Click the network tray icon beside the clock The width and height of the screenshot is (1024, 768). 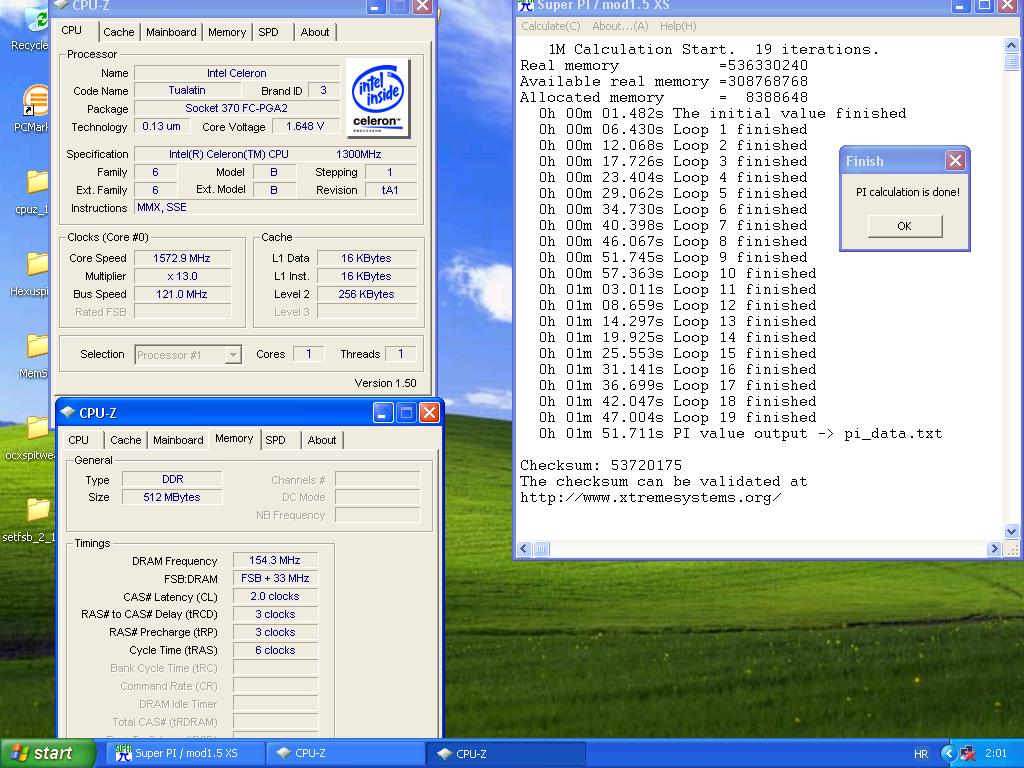[968, 754]
